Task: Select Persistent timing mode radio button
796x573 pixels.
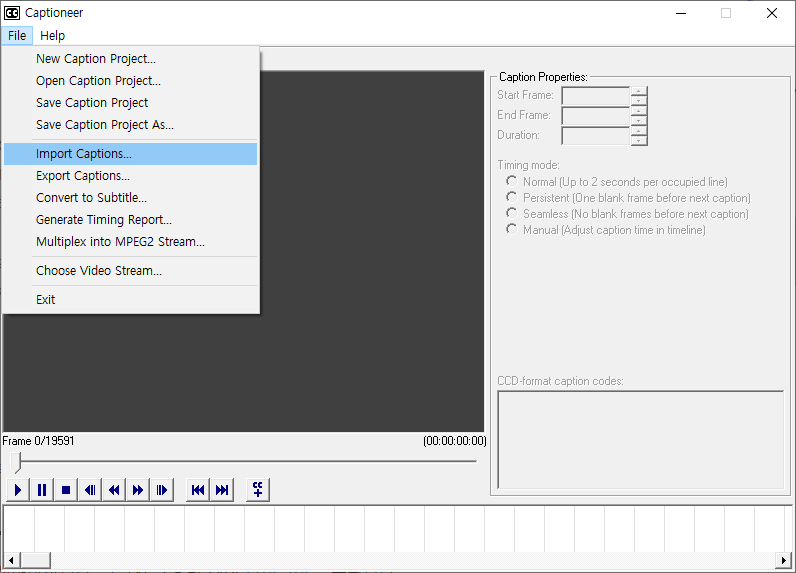Action: [512, 197]
